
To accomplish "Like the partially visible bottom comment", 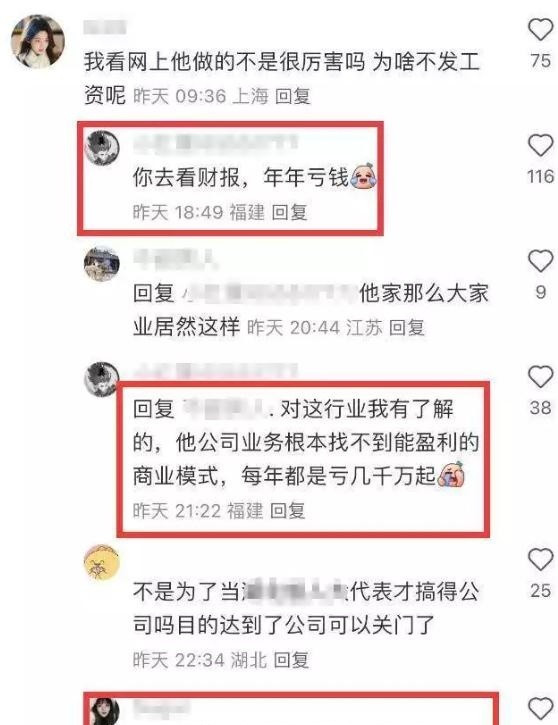I will (540, 708).
